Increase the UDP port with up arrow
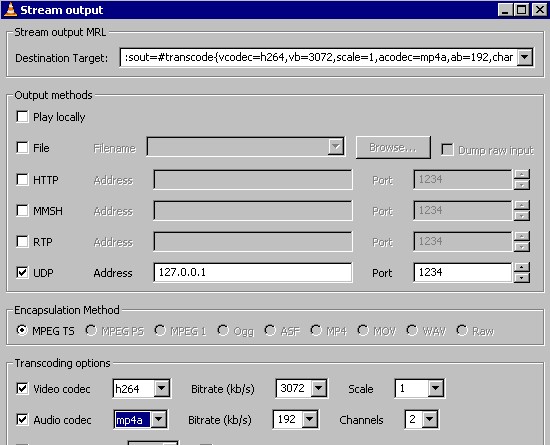 click(x=522, y=268)
